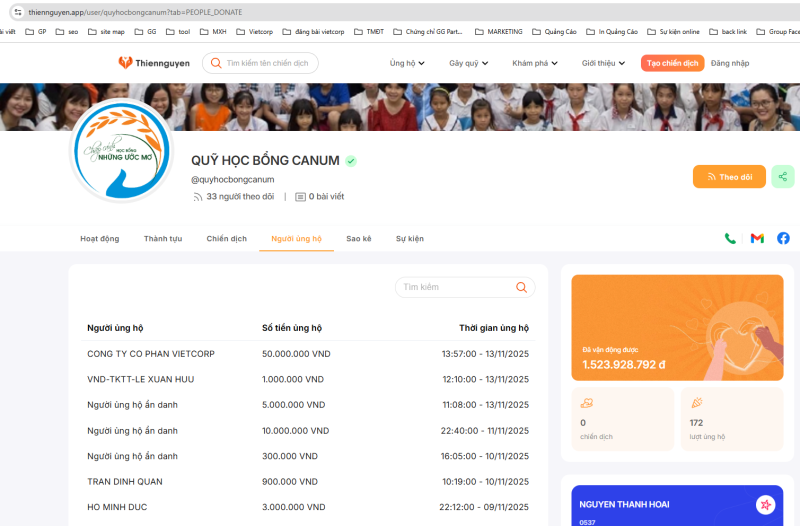Click the 300.000 VND amount
800x526 pixels.
coord(290,456)
